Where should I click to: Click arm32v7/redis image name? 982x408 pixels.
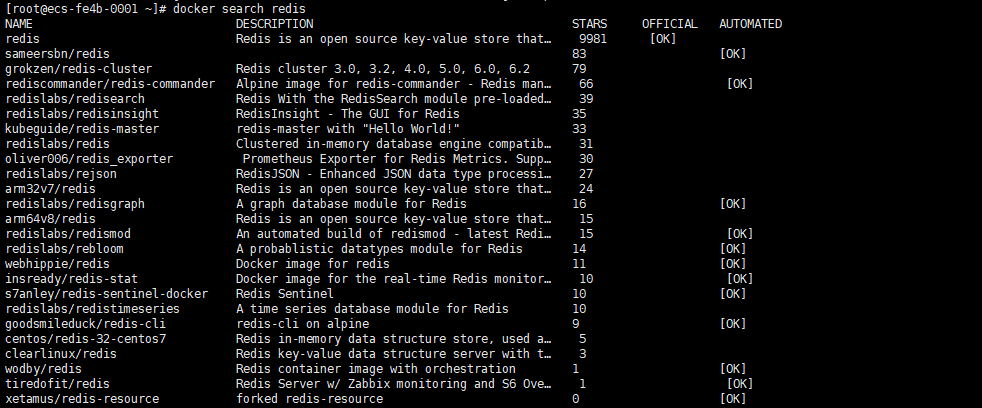(x=50, y=189)
